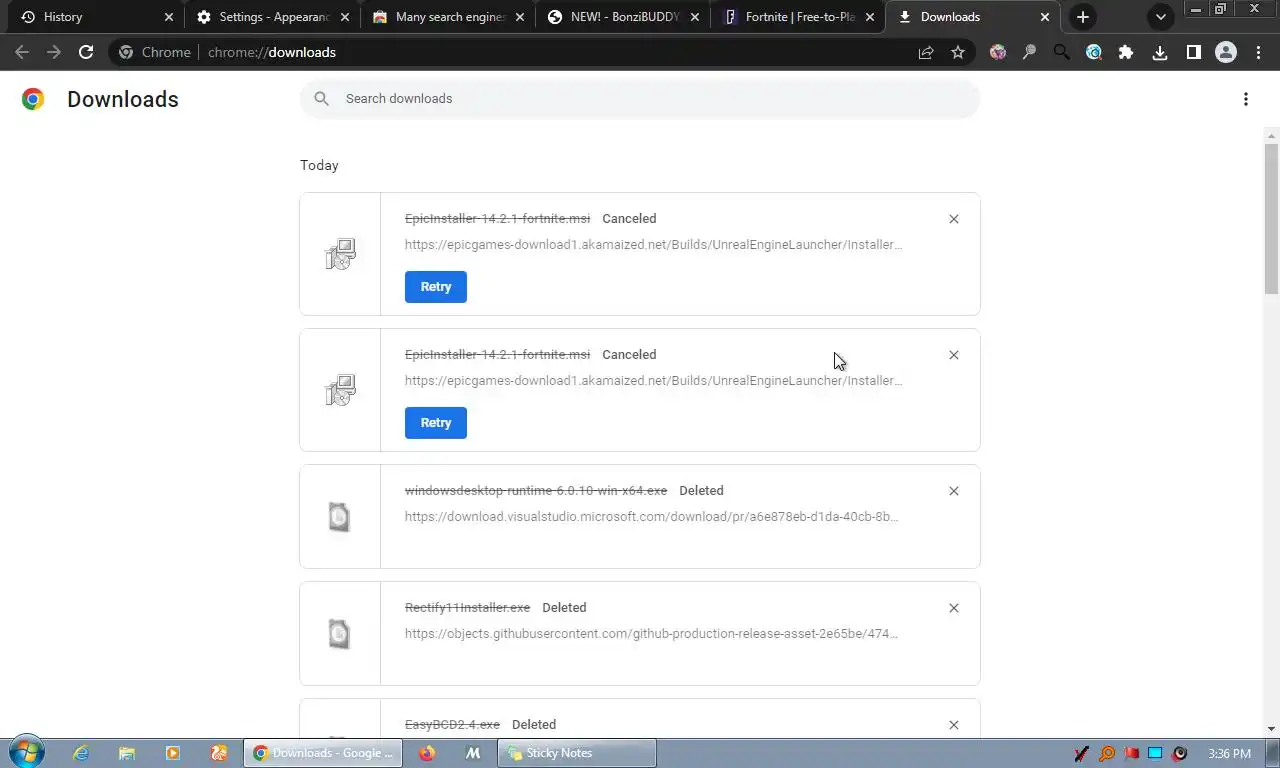The width and height of the screenshot is (1280, 768).
Task: Select the 'Deleted' label of Rectify11Installer.exe
Action: pos(564,608)
